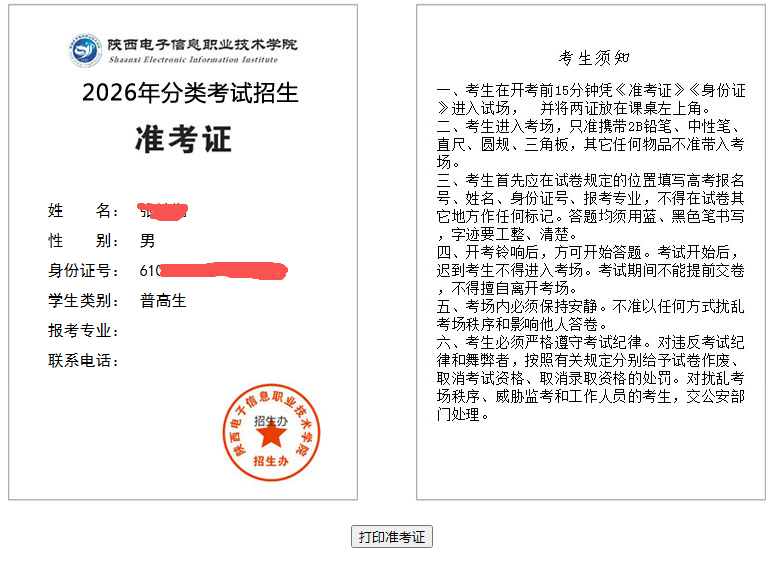
Task: Click the 性别 field label
Action: coord(83,241)
